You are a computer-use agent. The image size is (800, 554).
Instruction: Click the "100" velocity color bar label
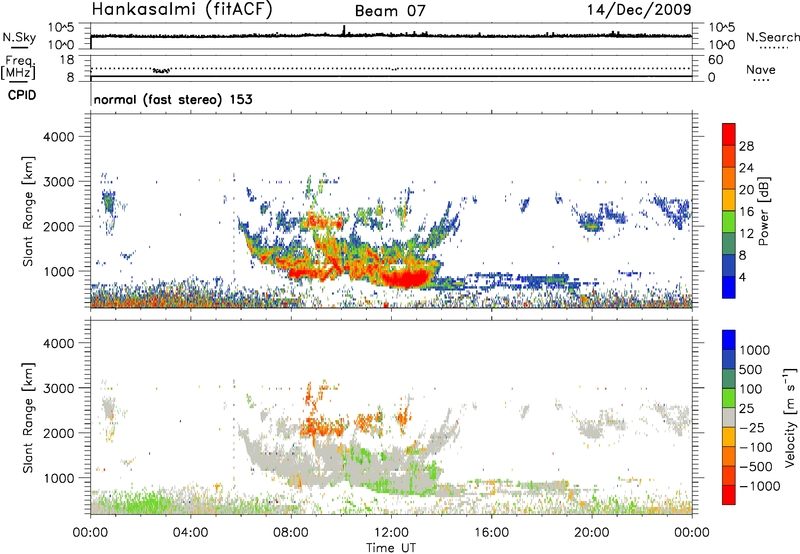click(750, 389)
